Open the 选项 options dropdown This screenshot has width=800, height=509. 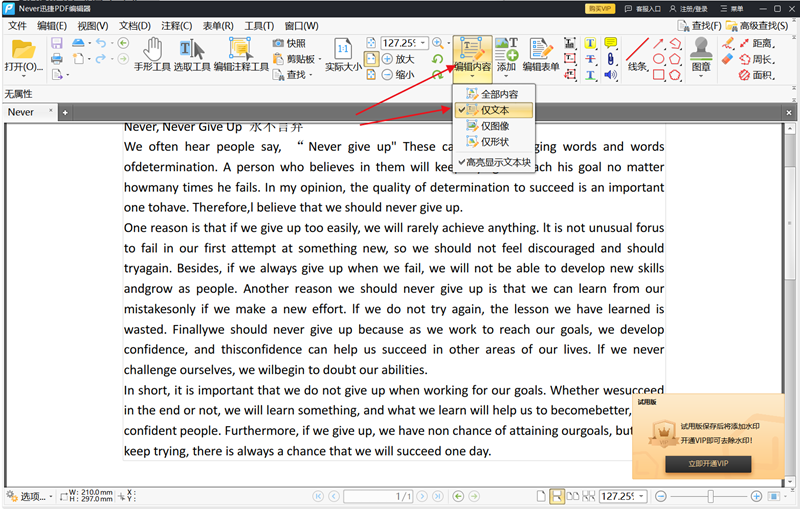click(x=29, y=496)
